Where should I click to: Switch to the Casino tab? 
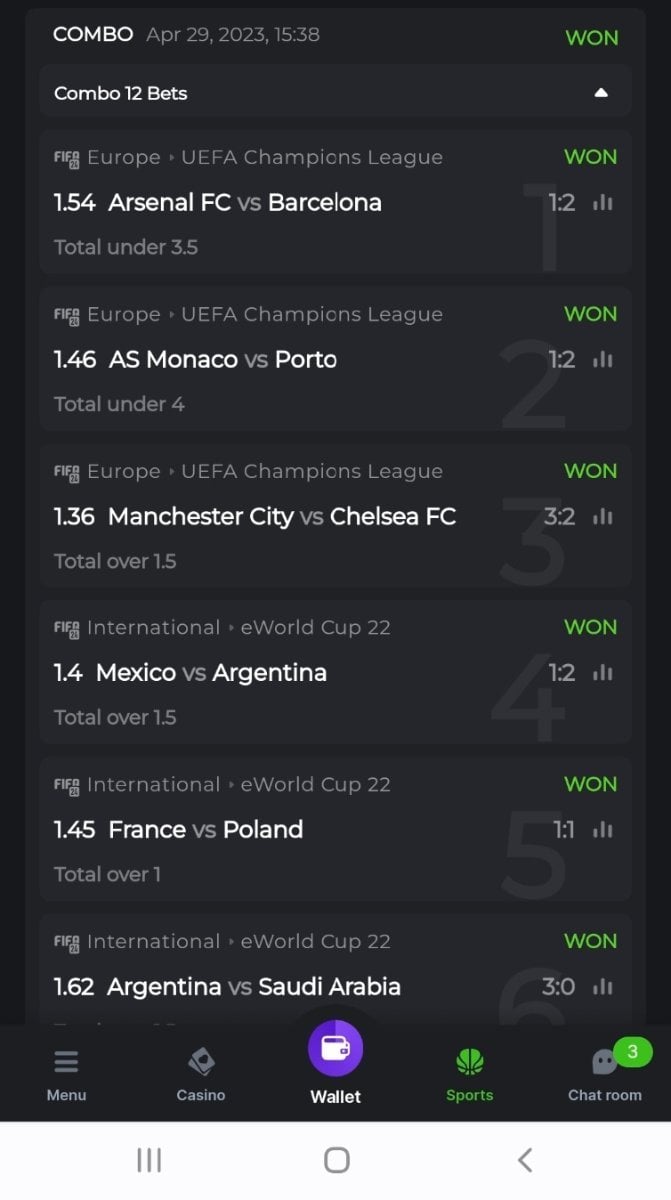point(201,1073)
